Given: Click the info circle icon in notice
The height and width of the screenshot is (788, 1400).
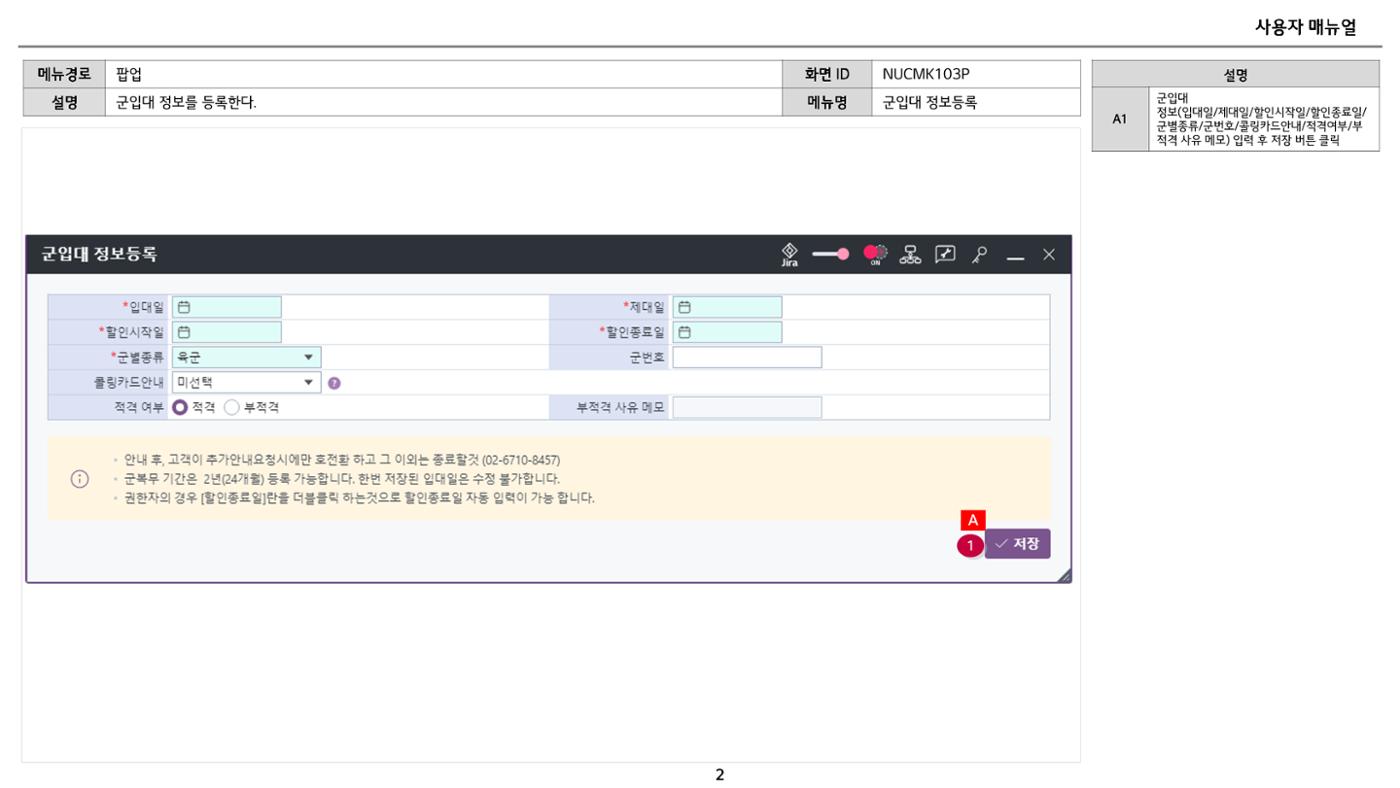Looking at the screenshot, I should coord(80,479).
